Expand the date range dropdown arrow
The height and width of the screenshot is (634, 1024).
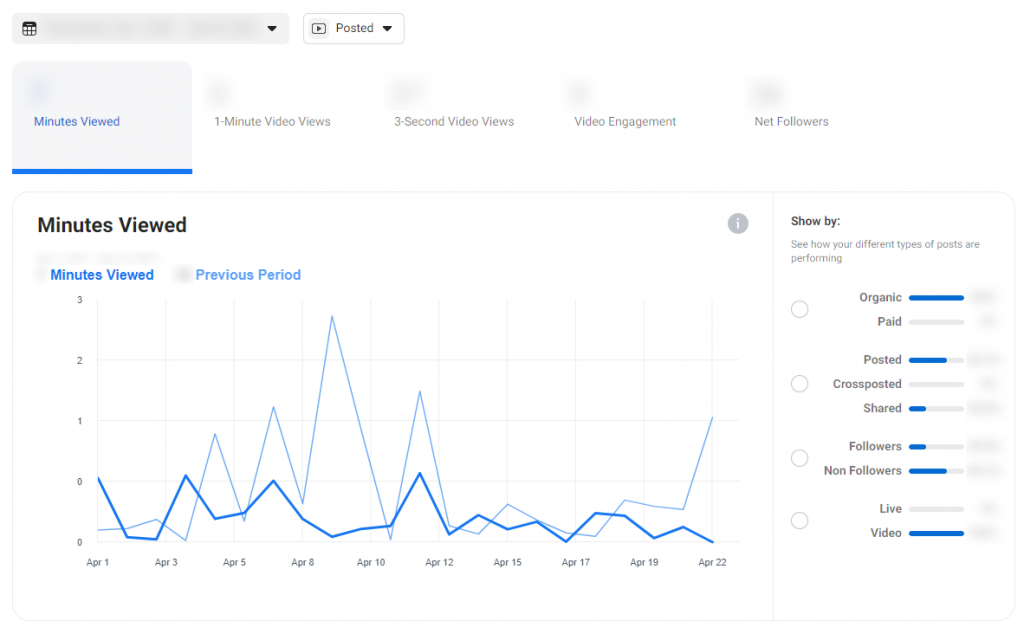tap(272, 29)
